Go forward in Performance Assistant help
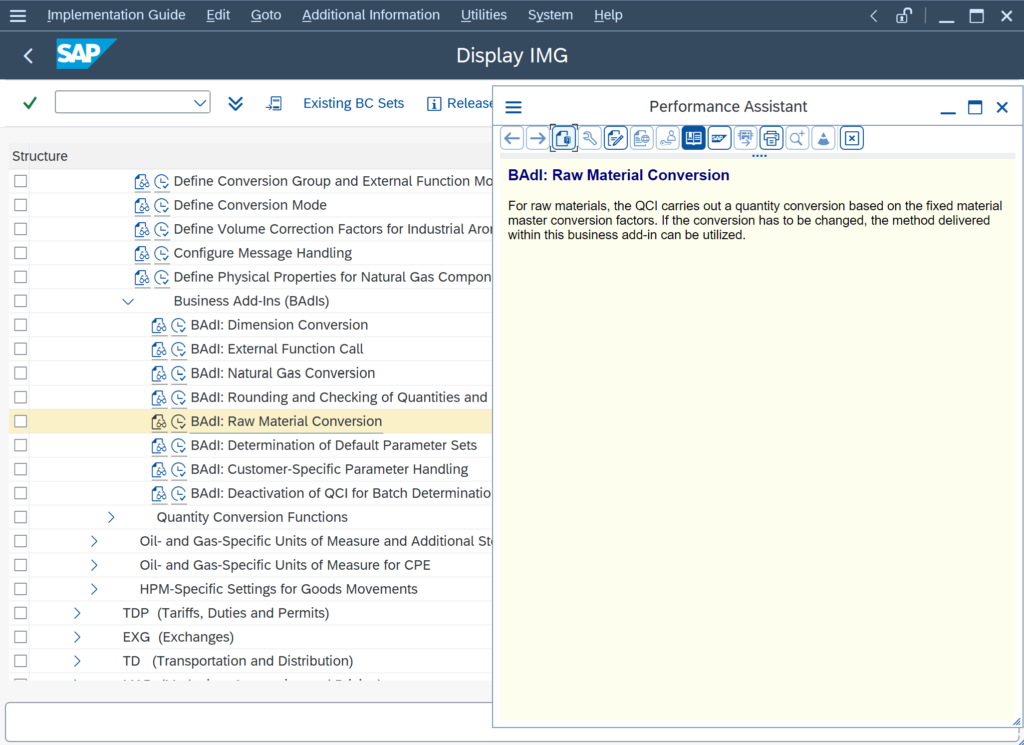 [x=537, y=138]
